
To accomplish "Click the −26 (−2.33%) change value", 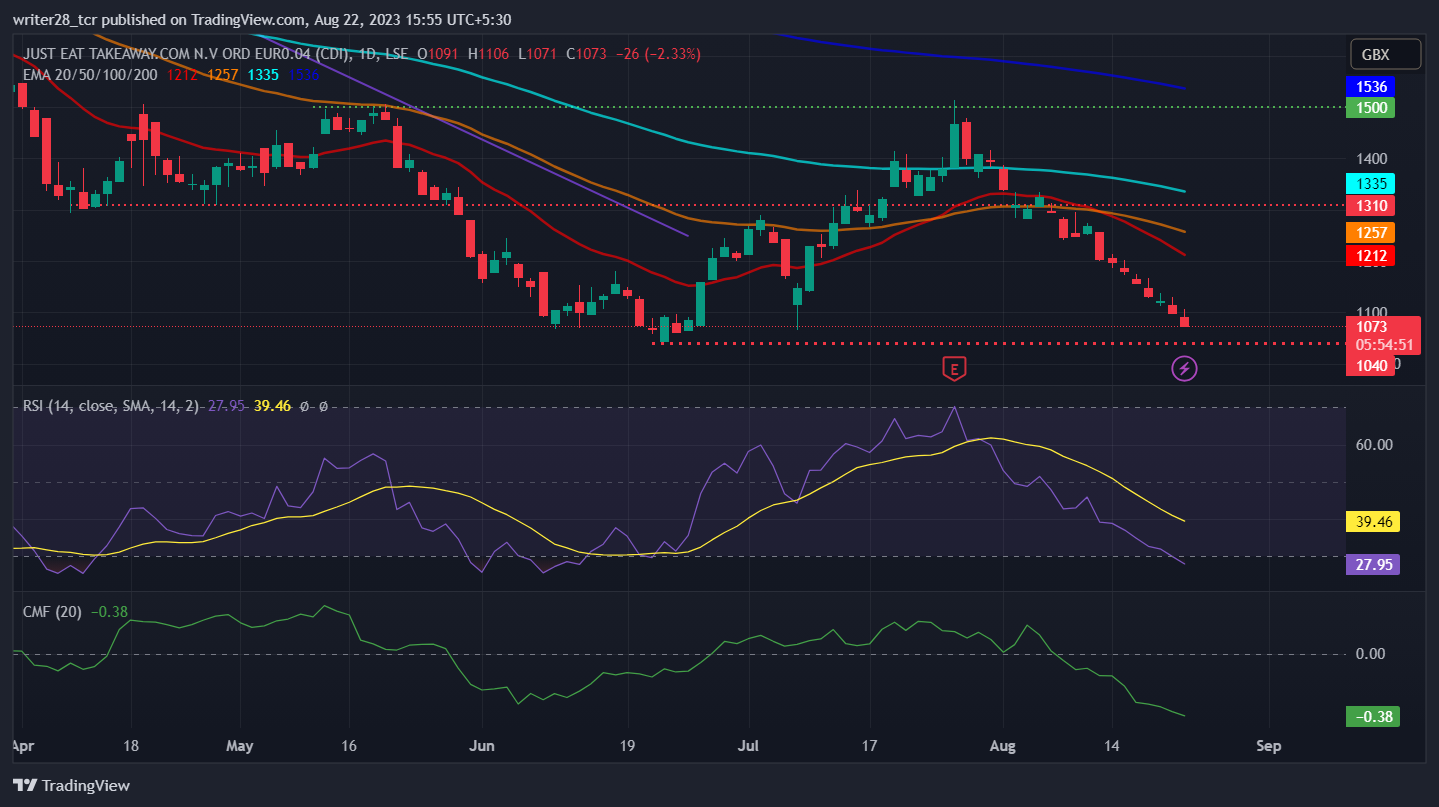I will [x=656, y=54].
